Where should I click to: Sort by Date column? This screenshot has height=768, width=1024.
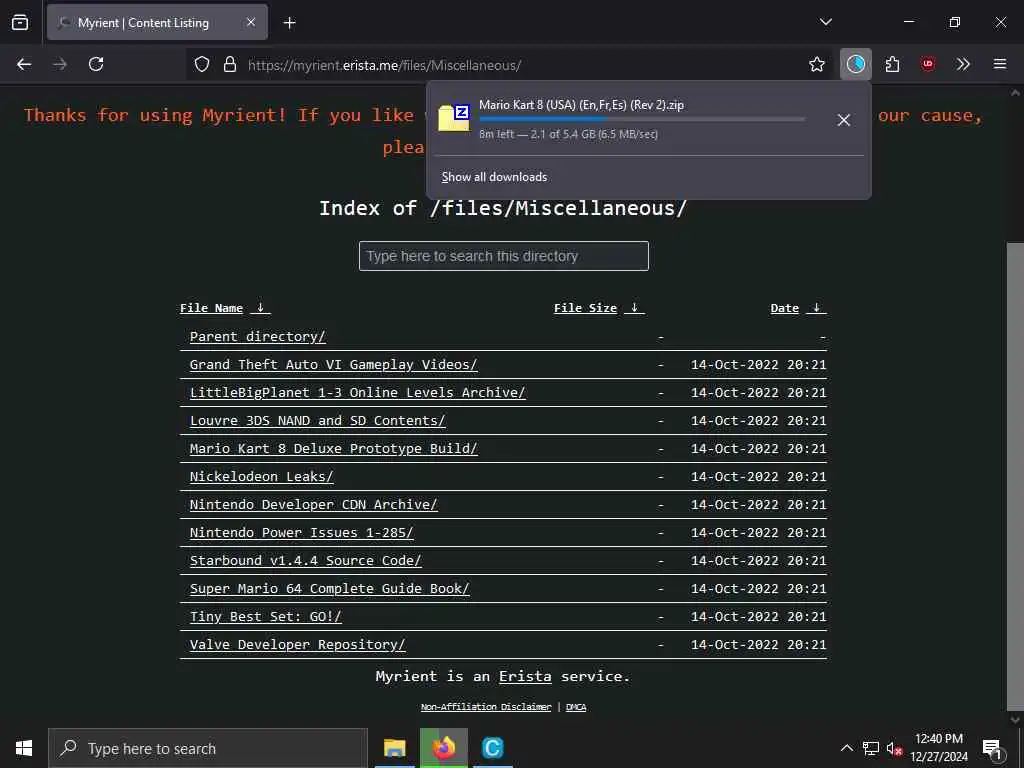[784, 308]
